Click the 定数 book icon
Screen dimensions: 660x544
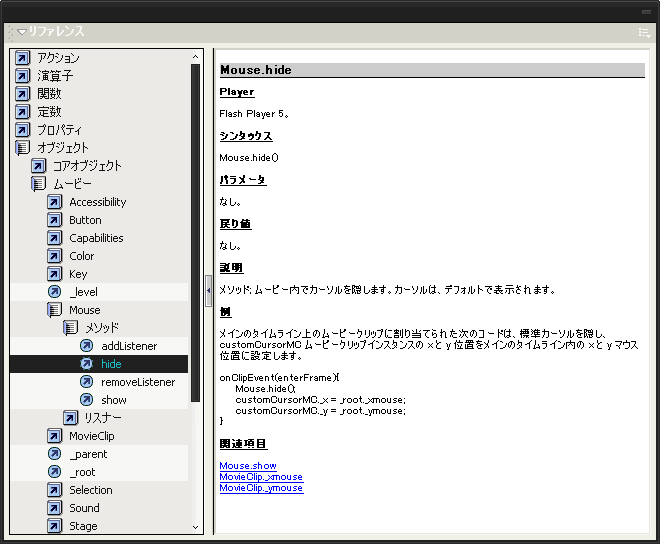coord(22,112)
